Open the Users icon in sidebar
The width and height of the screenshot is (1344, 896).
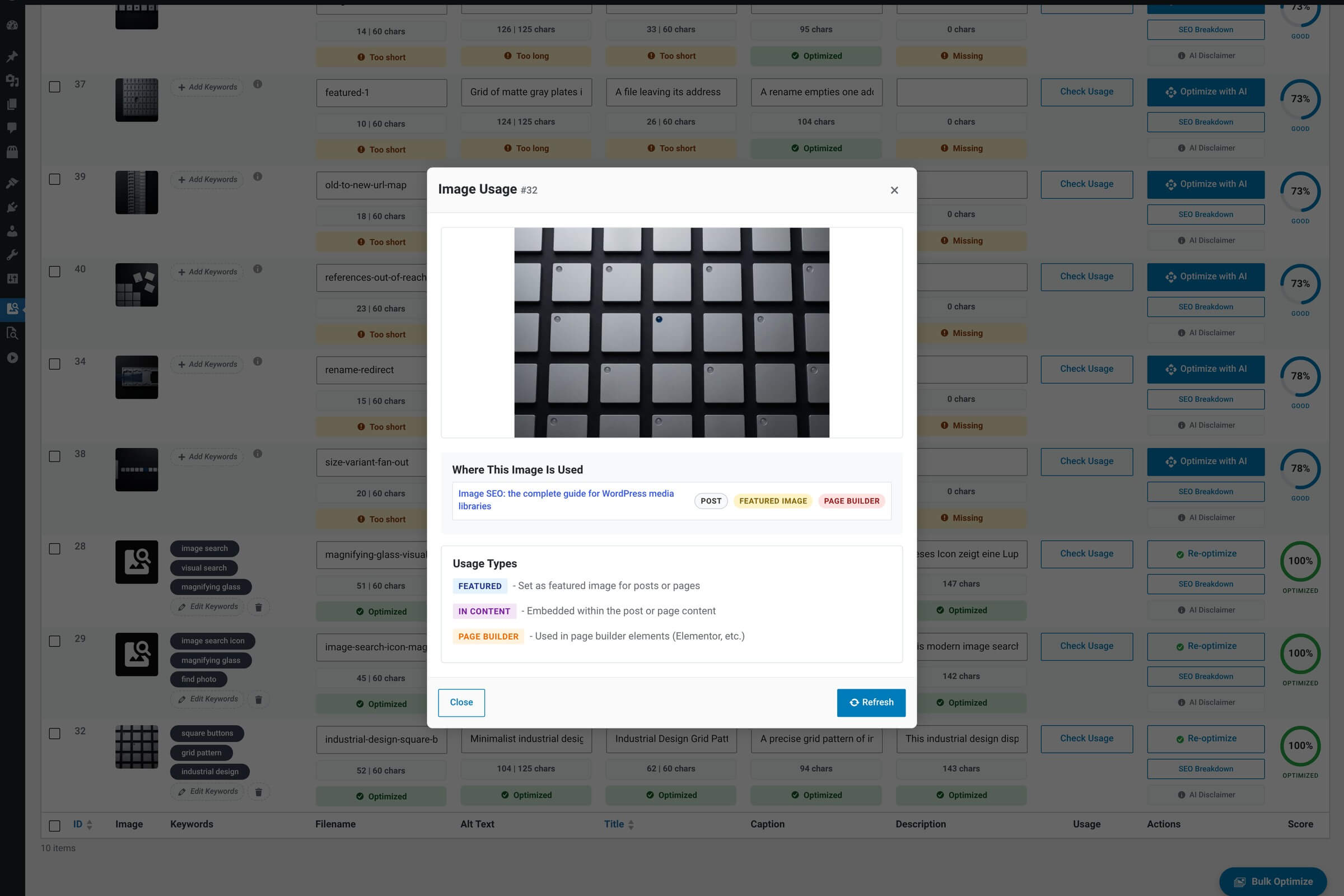12,231
